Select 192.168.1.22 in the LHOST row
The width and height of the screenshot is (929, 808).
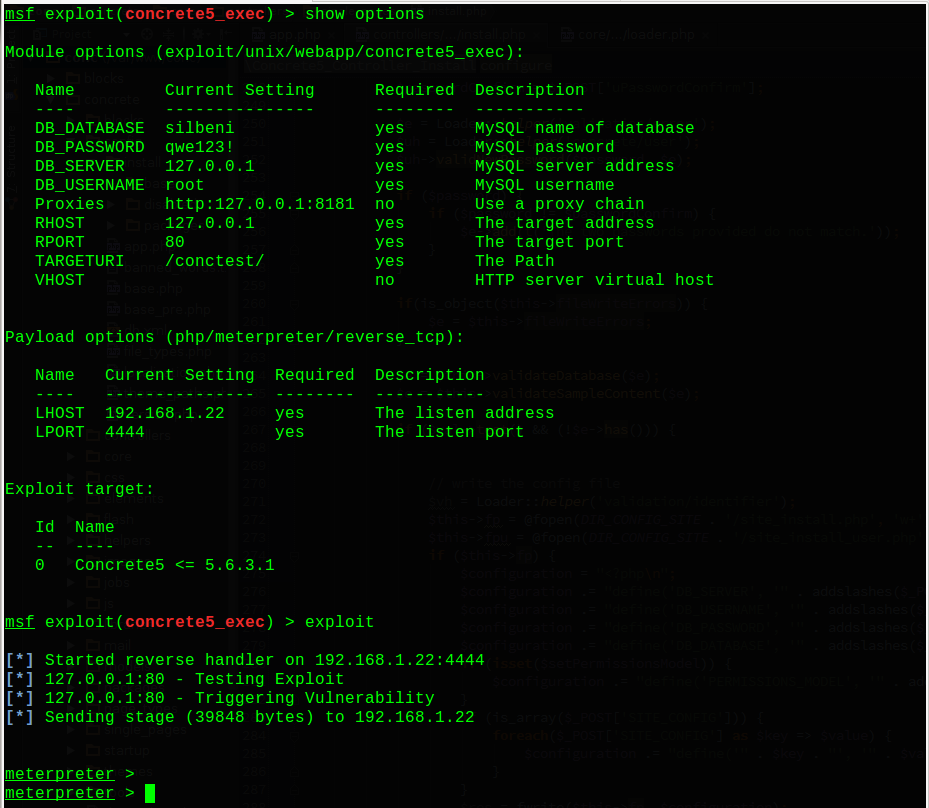(x=165, y=413)
